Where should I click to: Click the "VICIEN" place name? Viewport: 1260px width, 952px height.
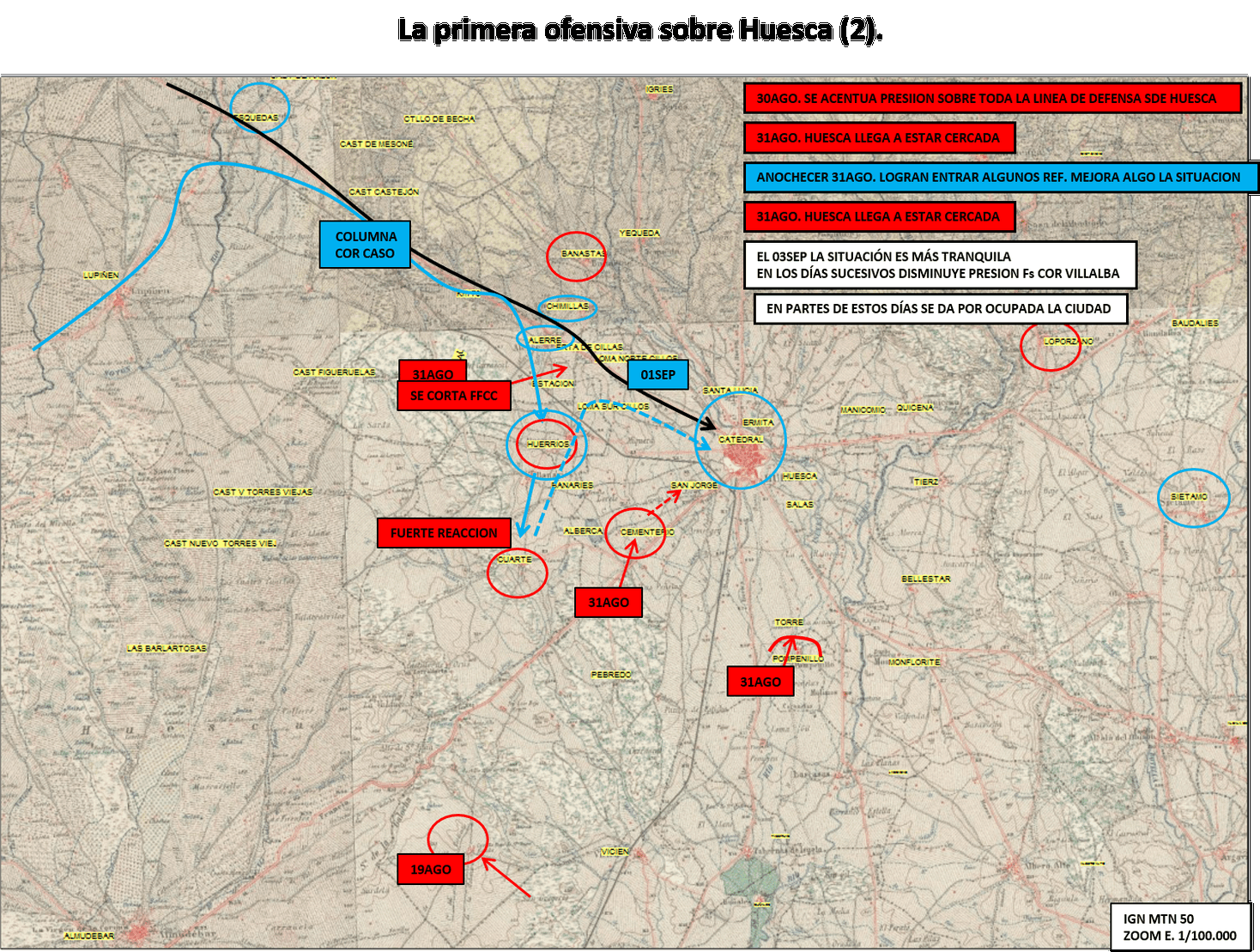click(615, 852)
